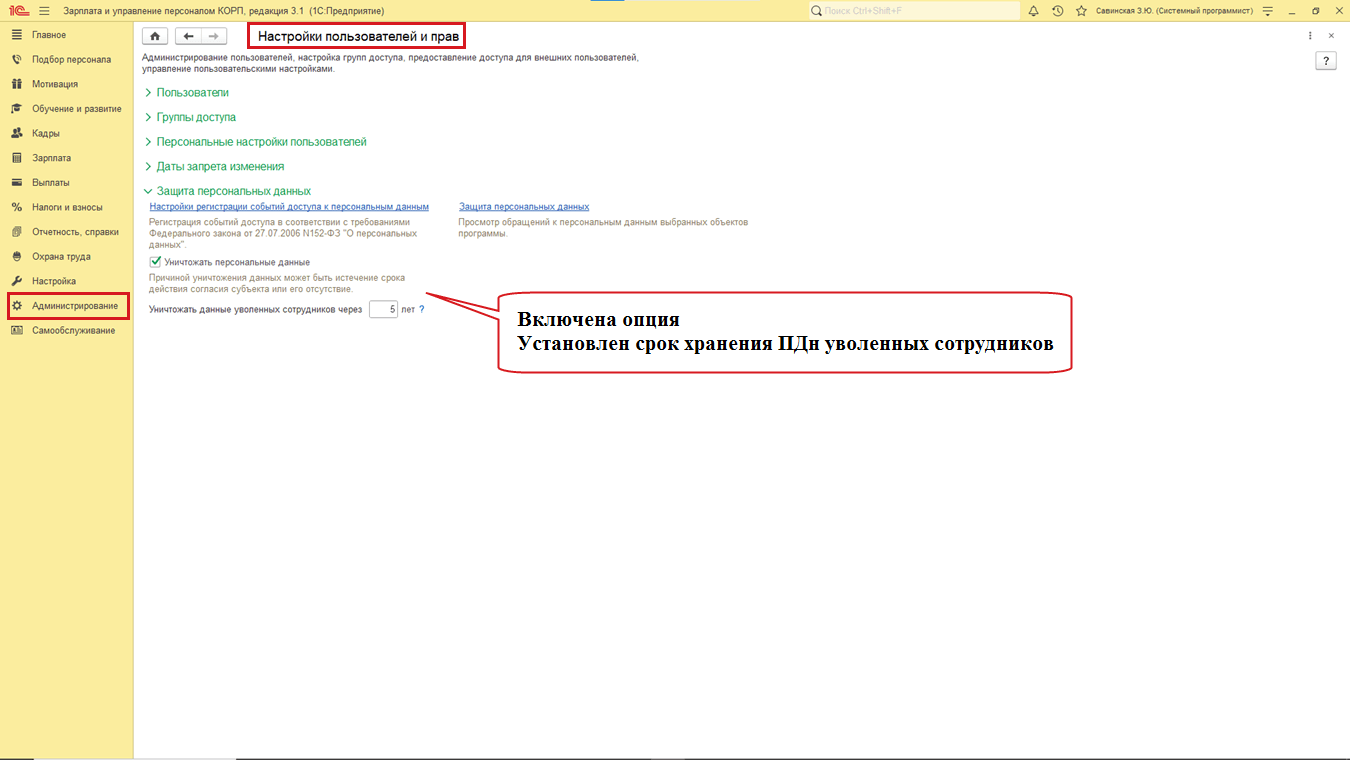The width and height of the screenshot is (1350, 760).
Task: Click the years retention input field
Action: (382, 310)
